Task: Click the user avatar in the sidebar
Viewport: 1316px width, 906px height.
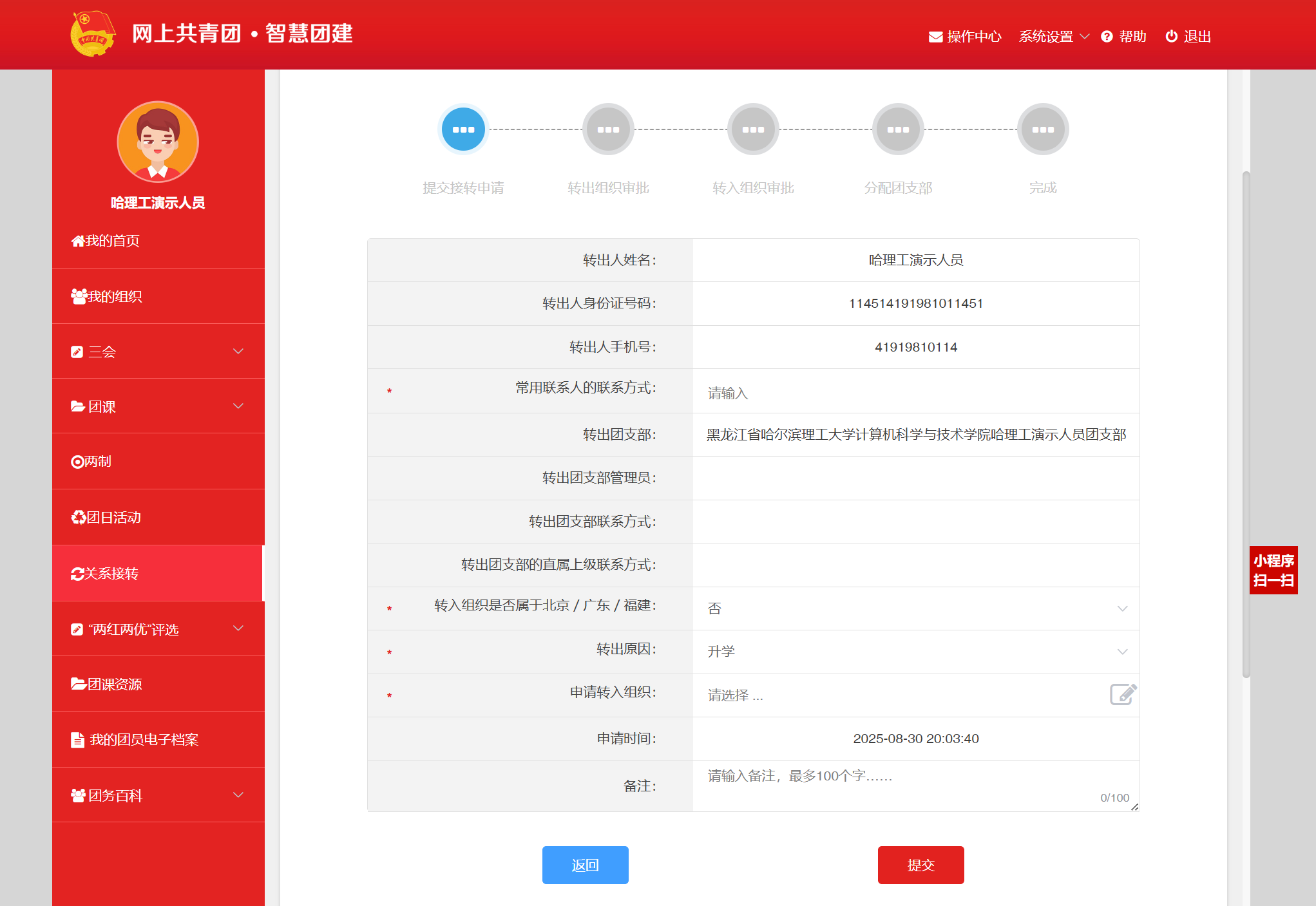Action: point(158,142)
